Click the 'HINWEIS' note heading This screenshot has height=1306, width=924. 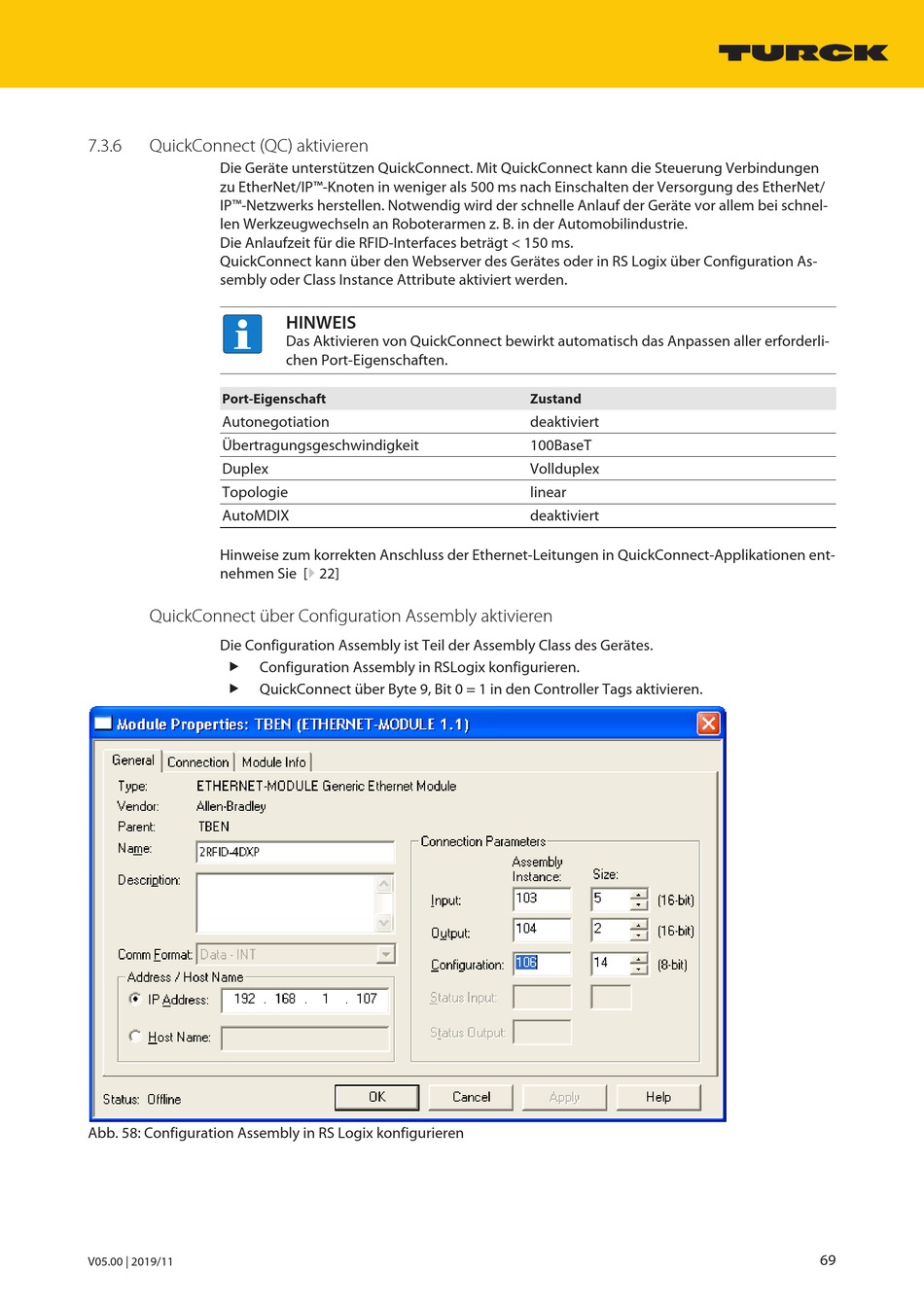[x=321, y=323]
